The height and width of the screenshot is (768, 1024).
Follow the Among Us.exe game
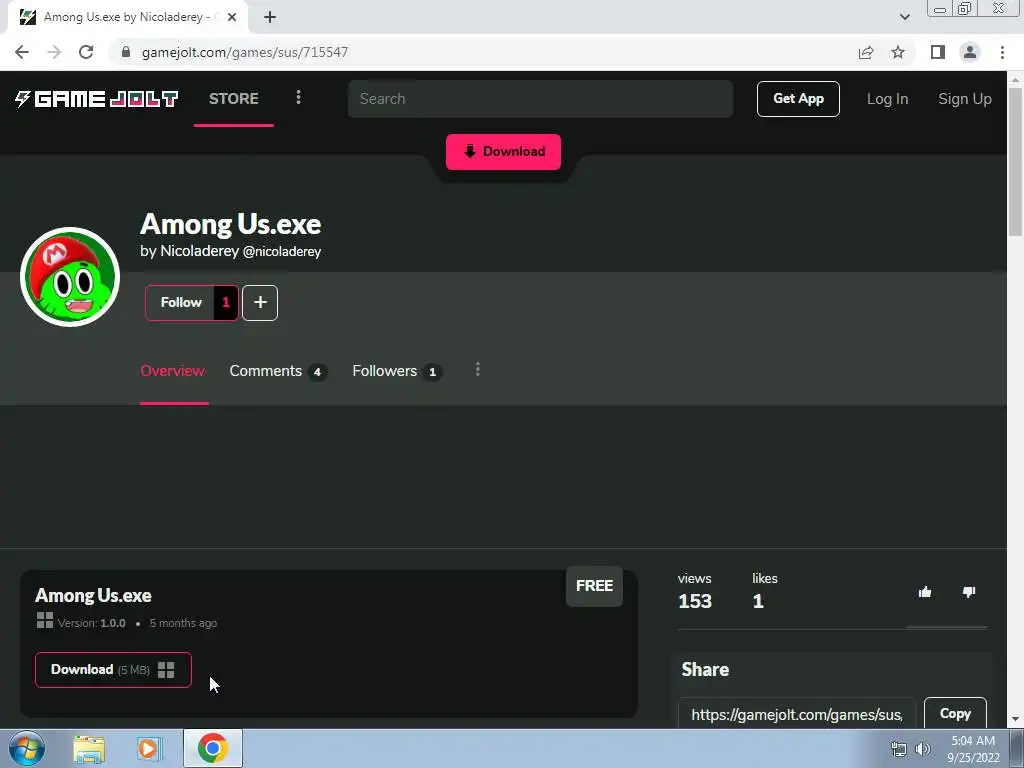pyautogui.click(x=181, y=302)
